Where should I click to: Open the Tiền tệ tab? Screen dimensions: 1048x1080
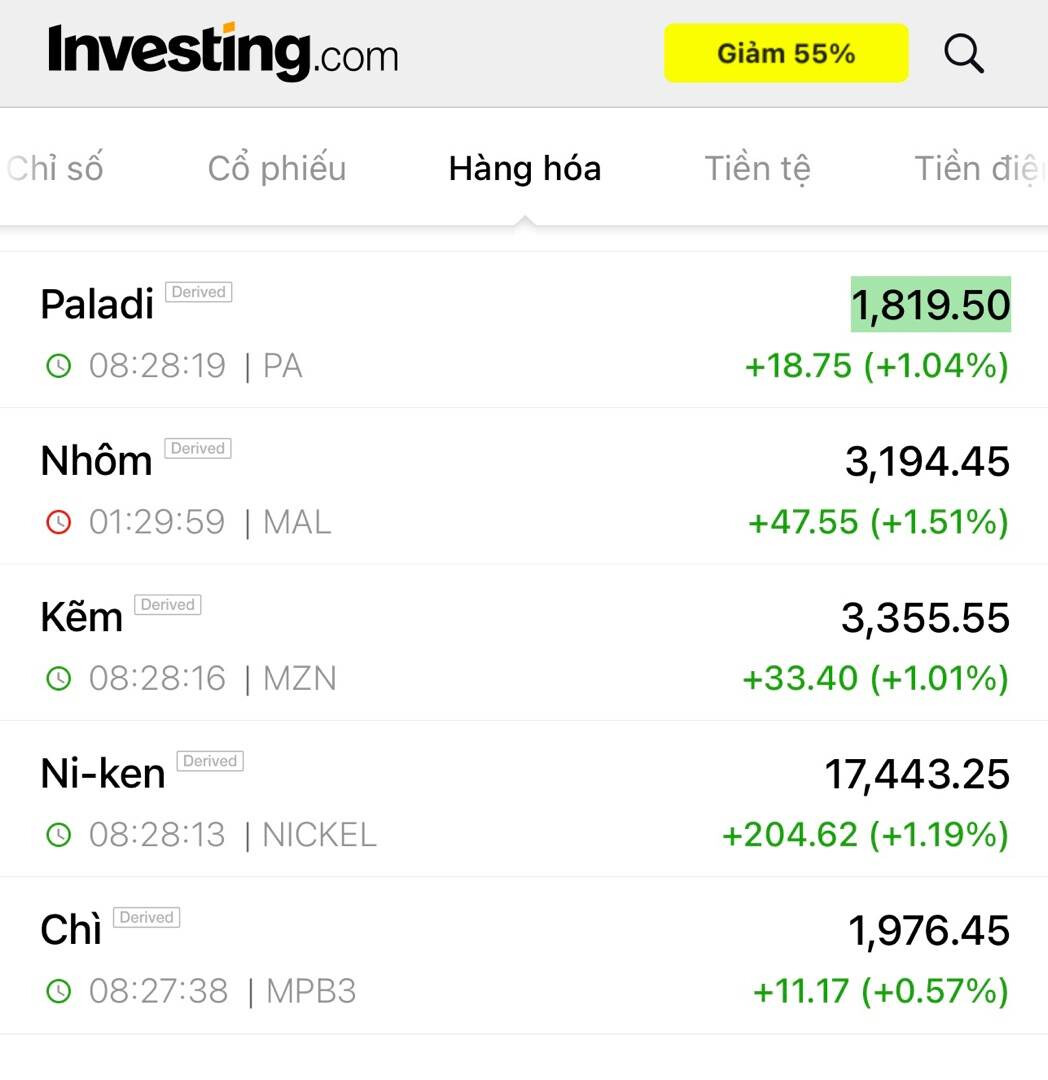pos(757,168)
